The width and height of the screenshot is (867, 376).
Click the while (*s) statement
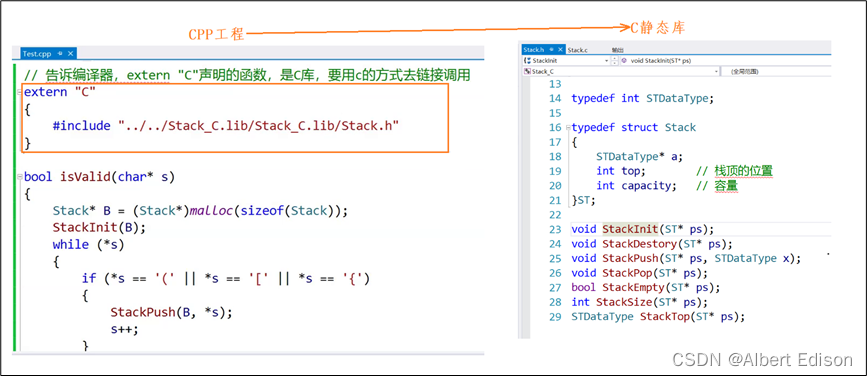88,244
